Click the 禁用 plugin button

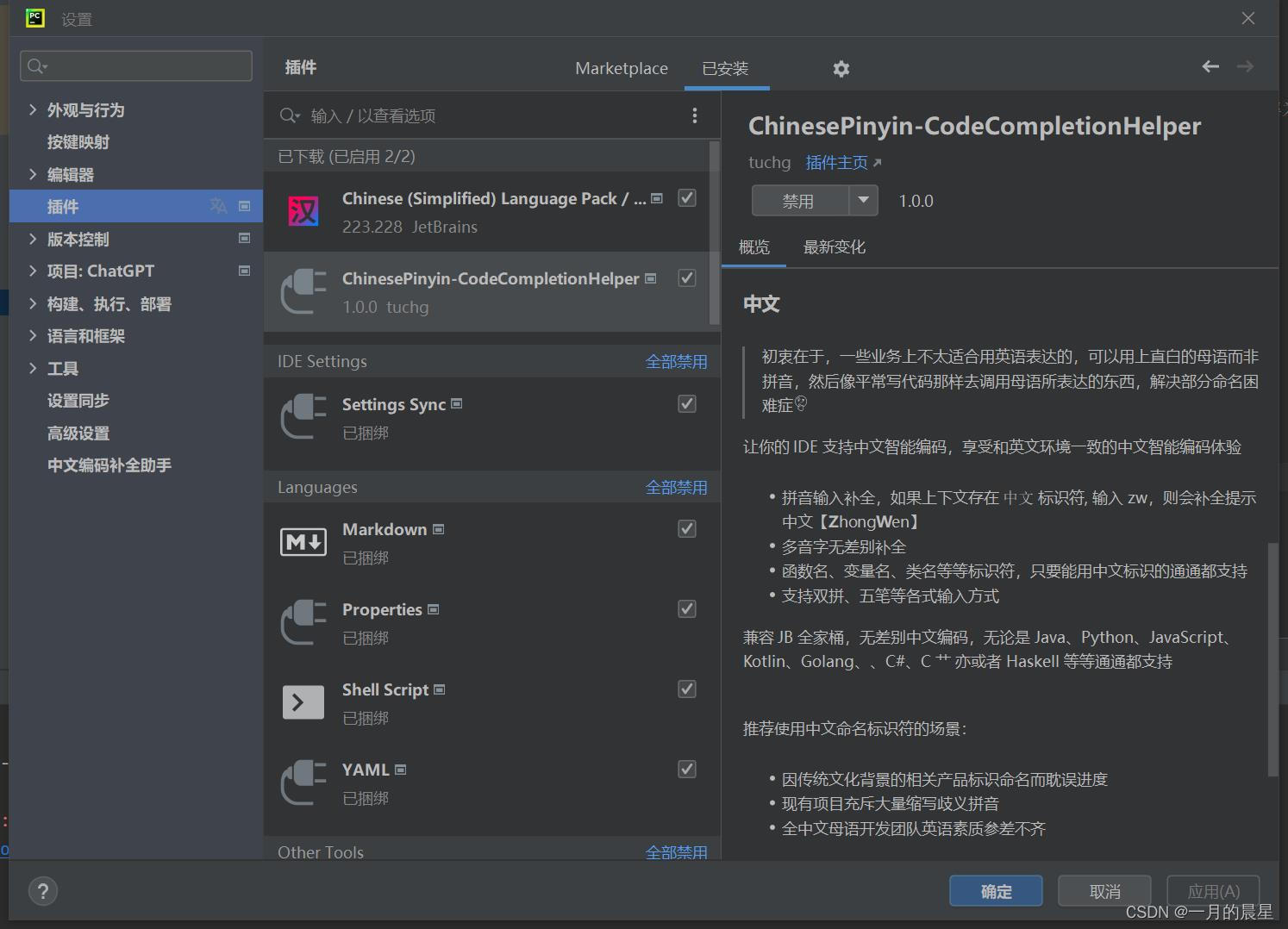click(x=800, y=201)
